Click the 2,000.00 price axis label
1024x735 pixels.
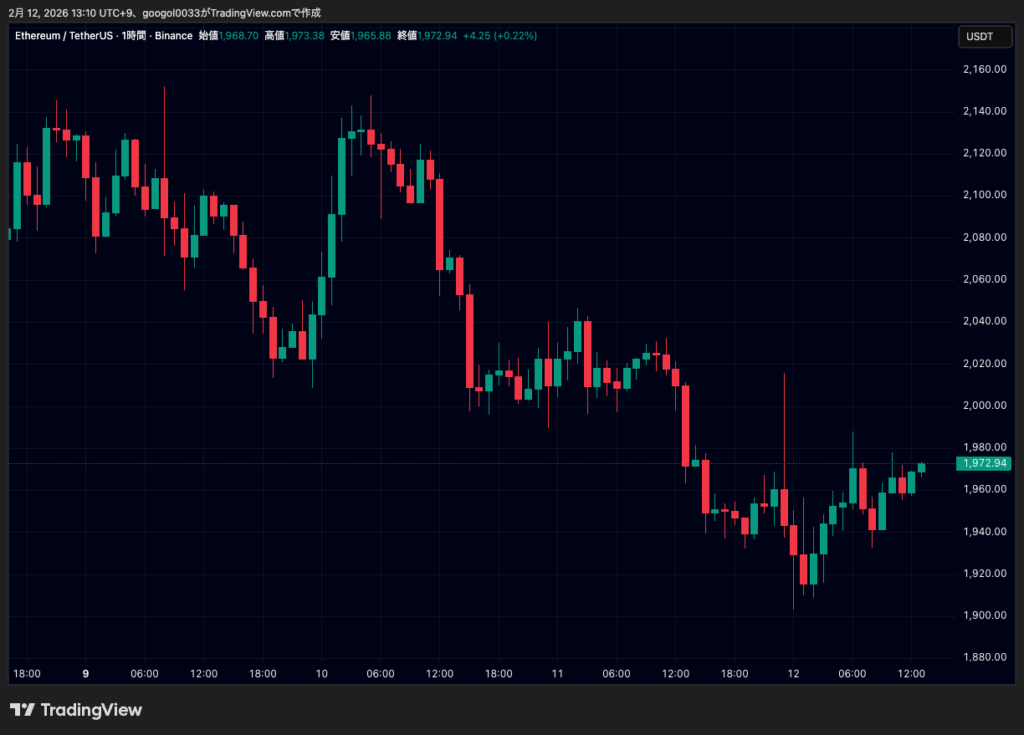click(x=985, y=405)
